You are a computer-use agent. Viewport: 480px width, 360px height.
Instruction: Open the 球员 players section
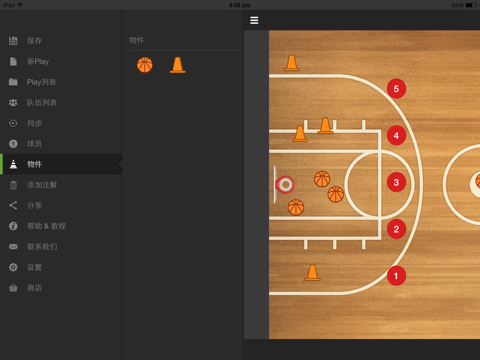(x=61, y=144)
